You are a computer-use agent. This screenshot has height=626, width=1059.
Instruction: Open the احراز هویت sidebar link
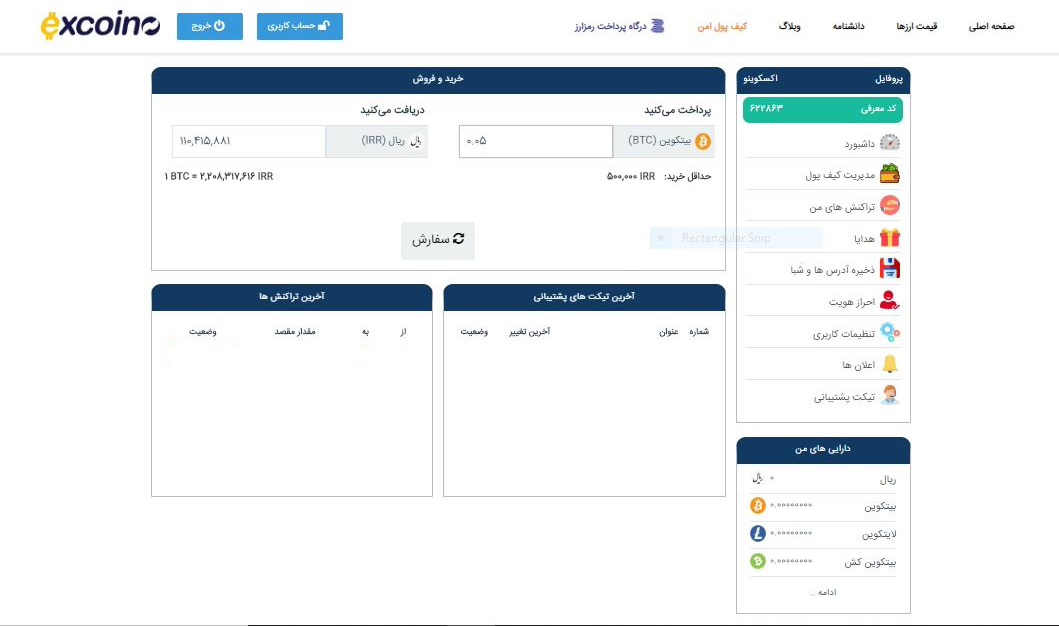pyautogui.click(x=852, y=301)
